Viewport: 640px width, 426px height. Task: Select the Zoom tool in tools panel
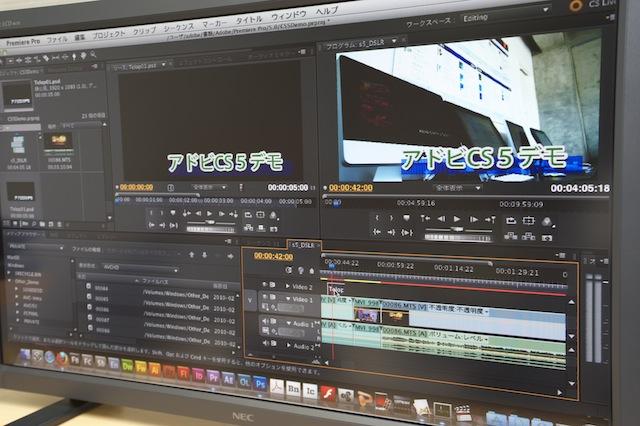pyautogui.click(x=93, y=54)
